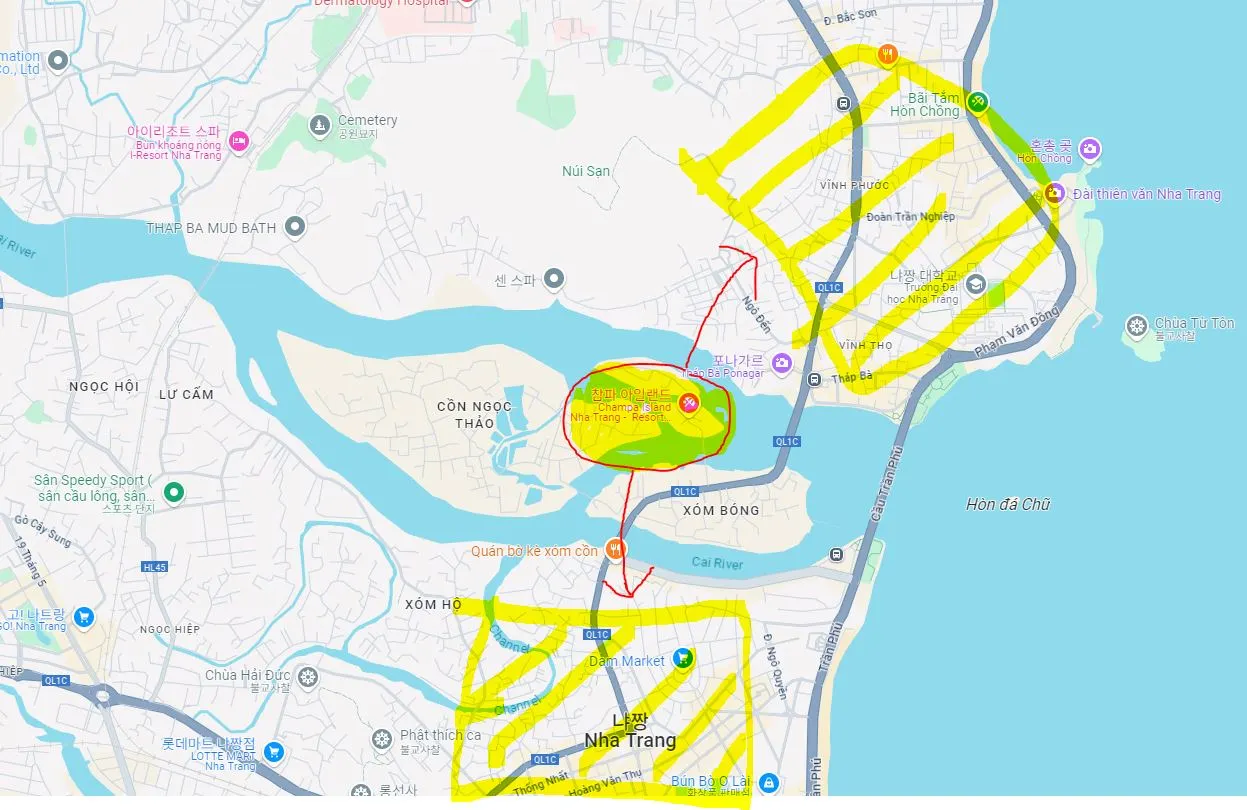The height and width of the screenshot is (810, 1247).
Task: Click the Thap Ba Mud Bath pin
Action: coord(294,227)
